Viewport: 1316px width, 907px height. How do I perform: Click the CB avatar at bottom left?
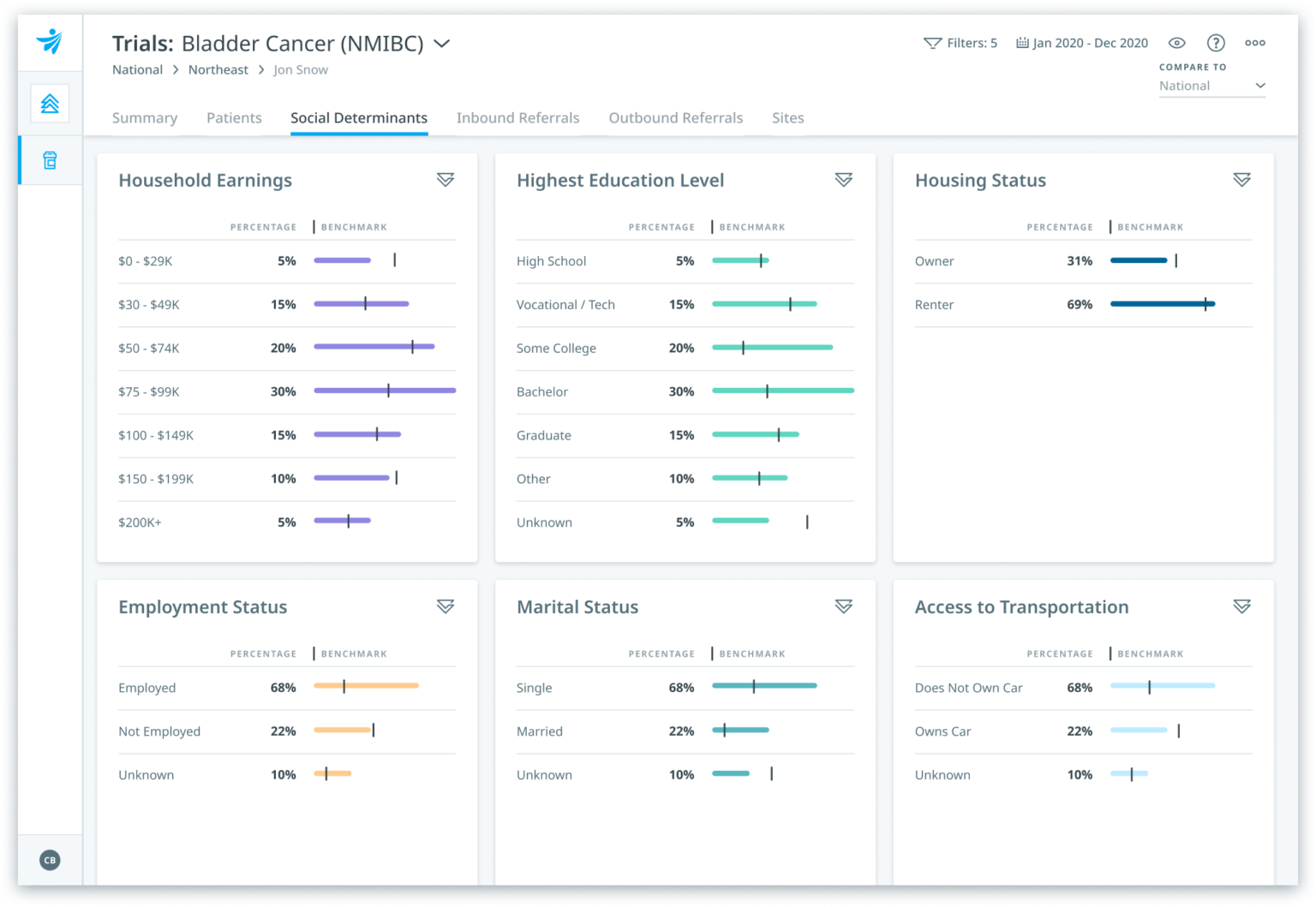coord(49,860)
